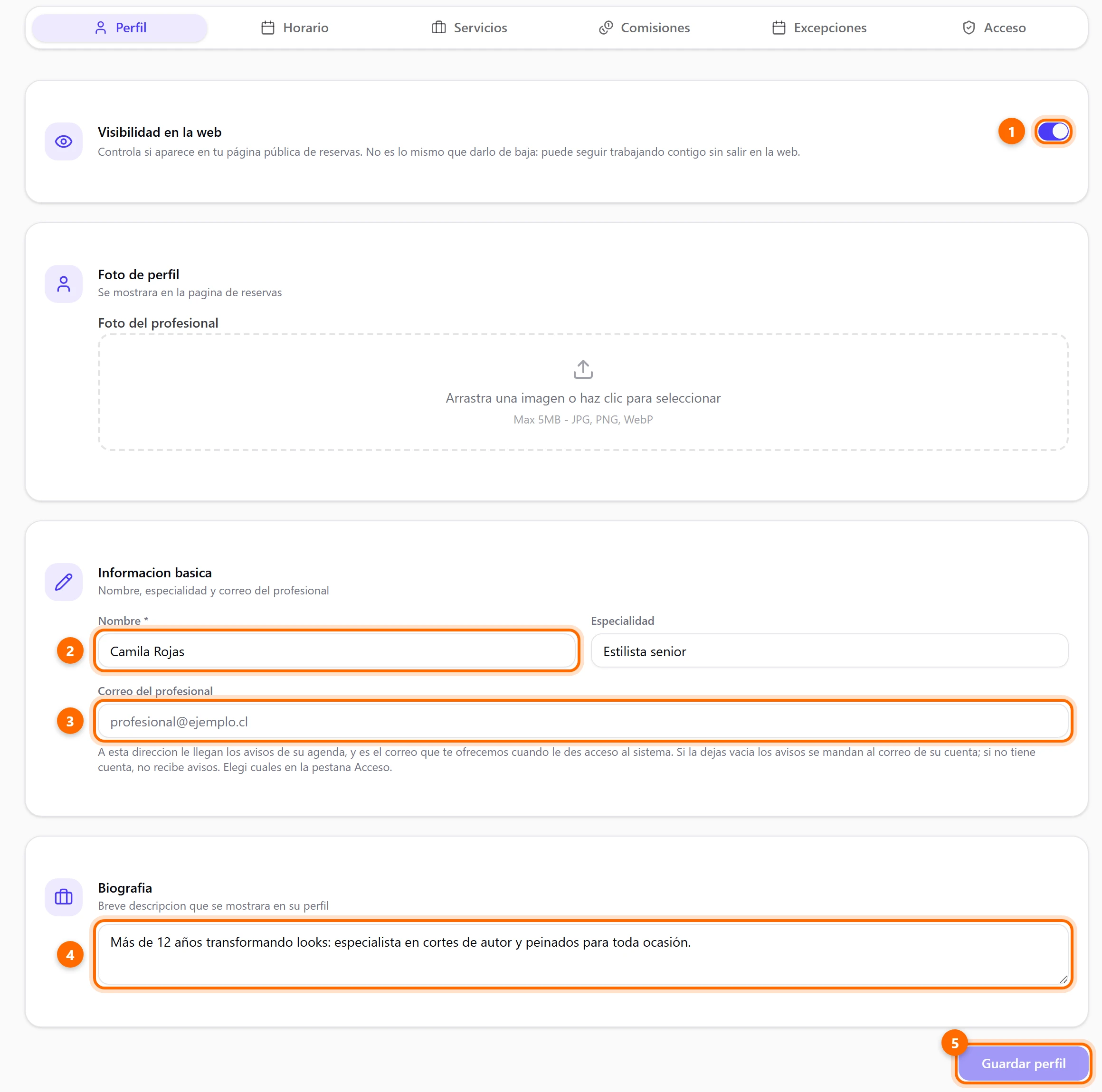Click the 'Informacion basica' heading
1102x1092 pixels.
click(x=154, y=573)
